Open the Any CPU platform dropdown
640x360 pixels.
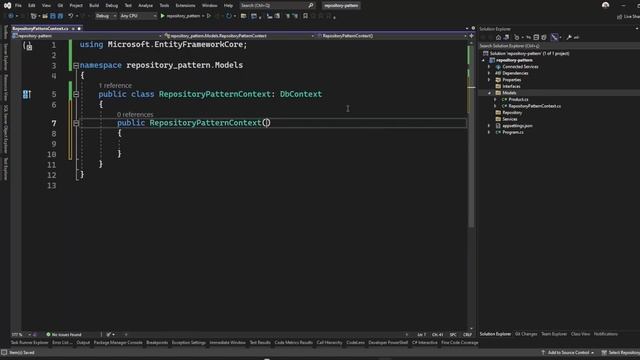tap(138, 16)
